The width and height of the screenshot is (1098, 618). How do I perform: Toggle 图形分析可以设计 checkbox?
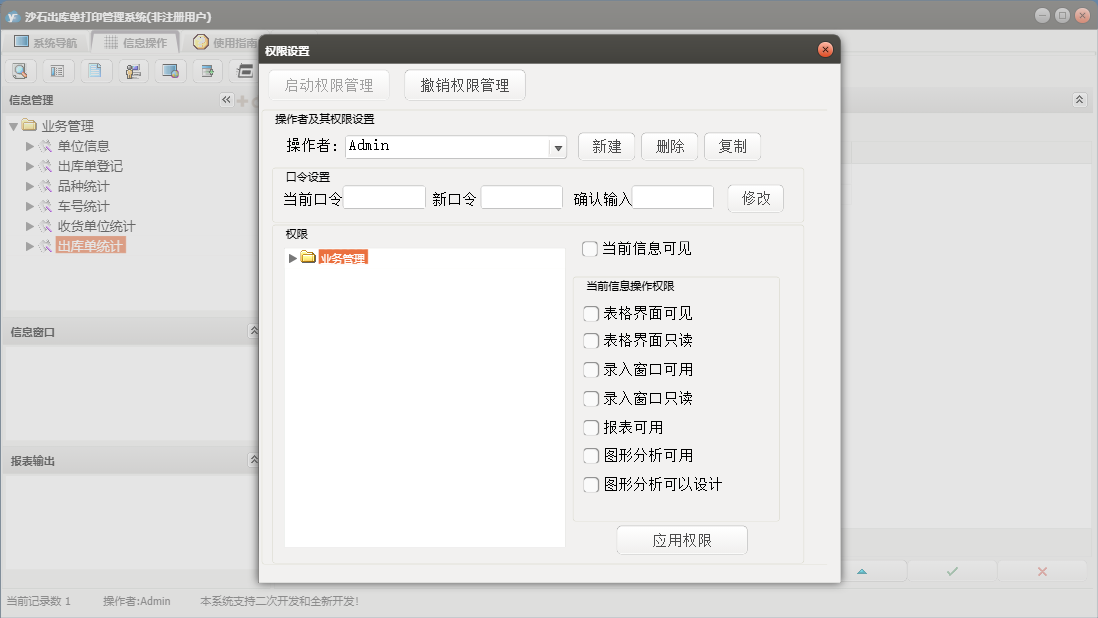pyautogui.click(x=591, y=484)
